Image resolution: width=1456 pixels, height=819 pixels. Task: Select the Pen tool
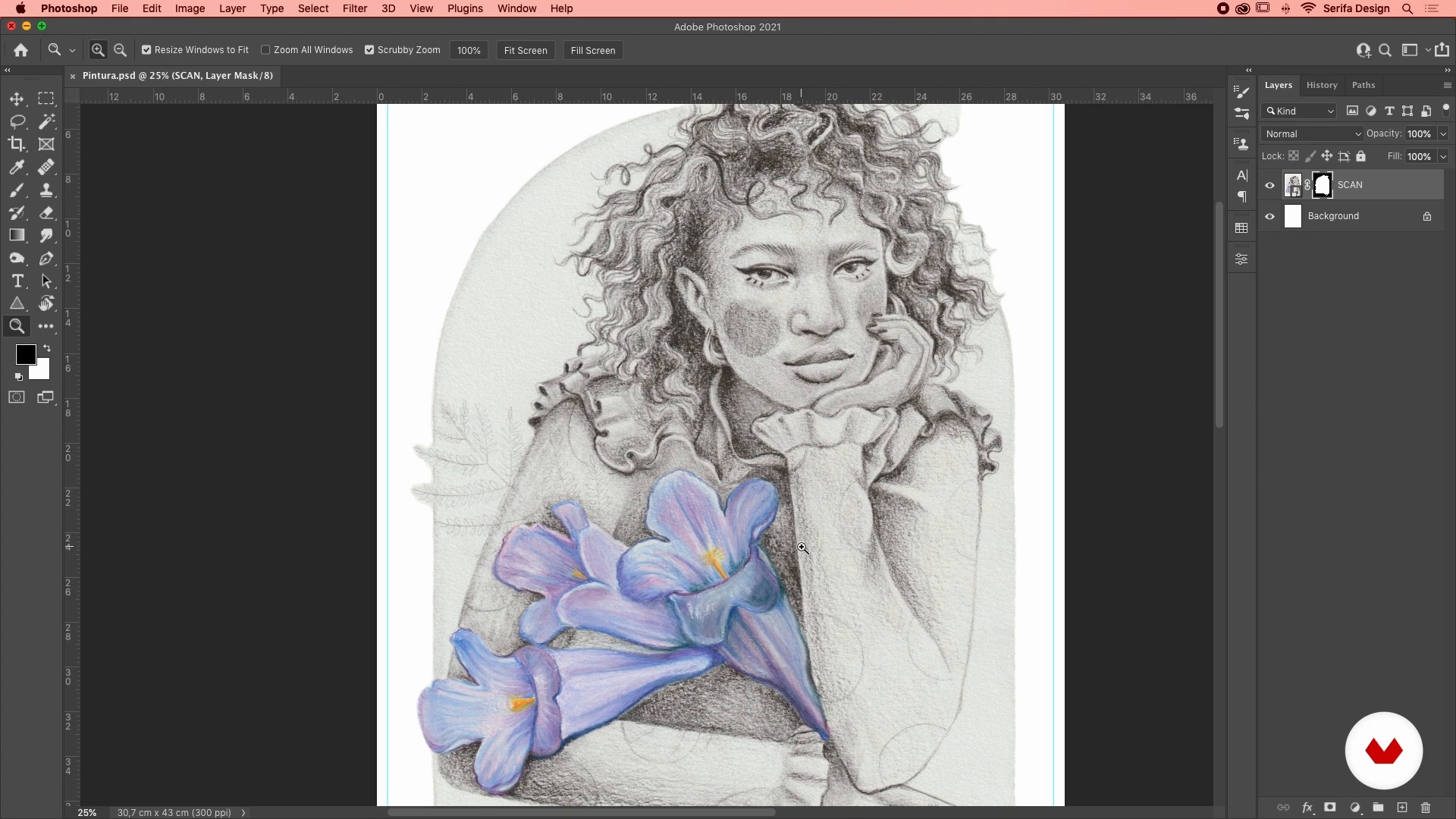pyautogui.click(x=46, y=259)
